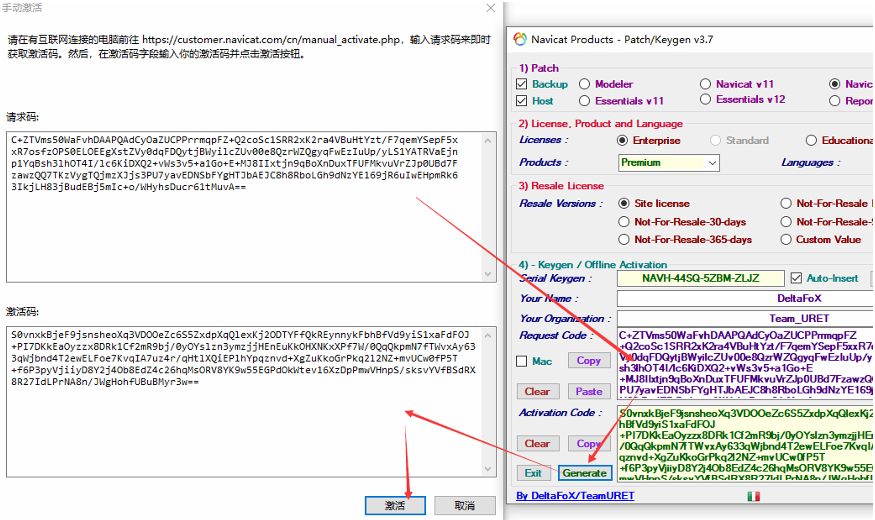Click the 'Languages :' label
Image resolution: width=875 pixels, height=520 pixels.
(811, 162)
